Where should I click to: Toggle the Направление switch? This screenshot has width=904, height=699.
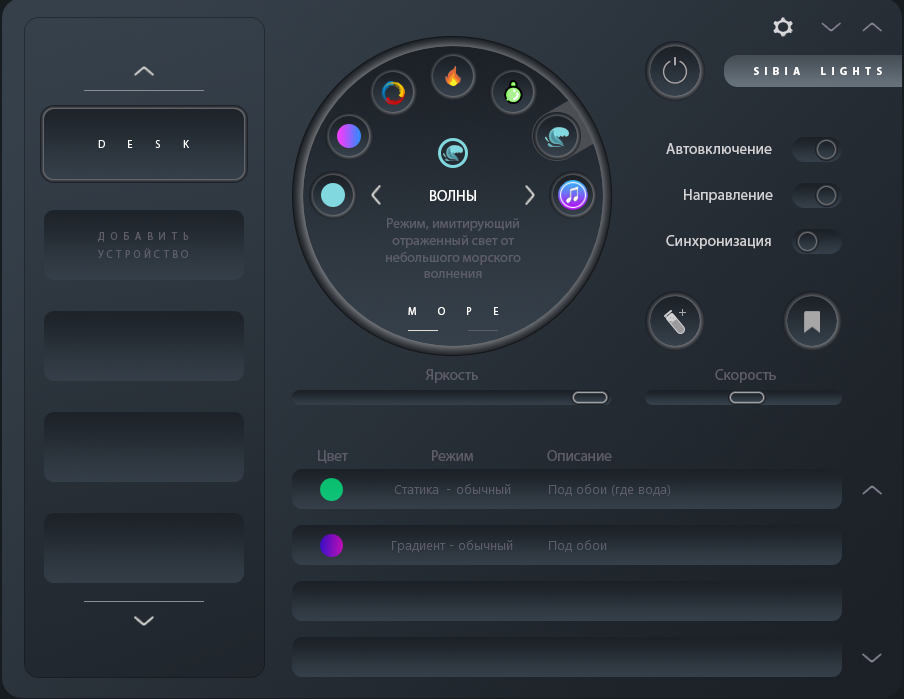click(x=817, y=196)
